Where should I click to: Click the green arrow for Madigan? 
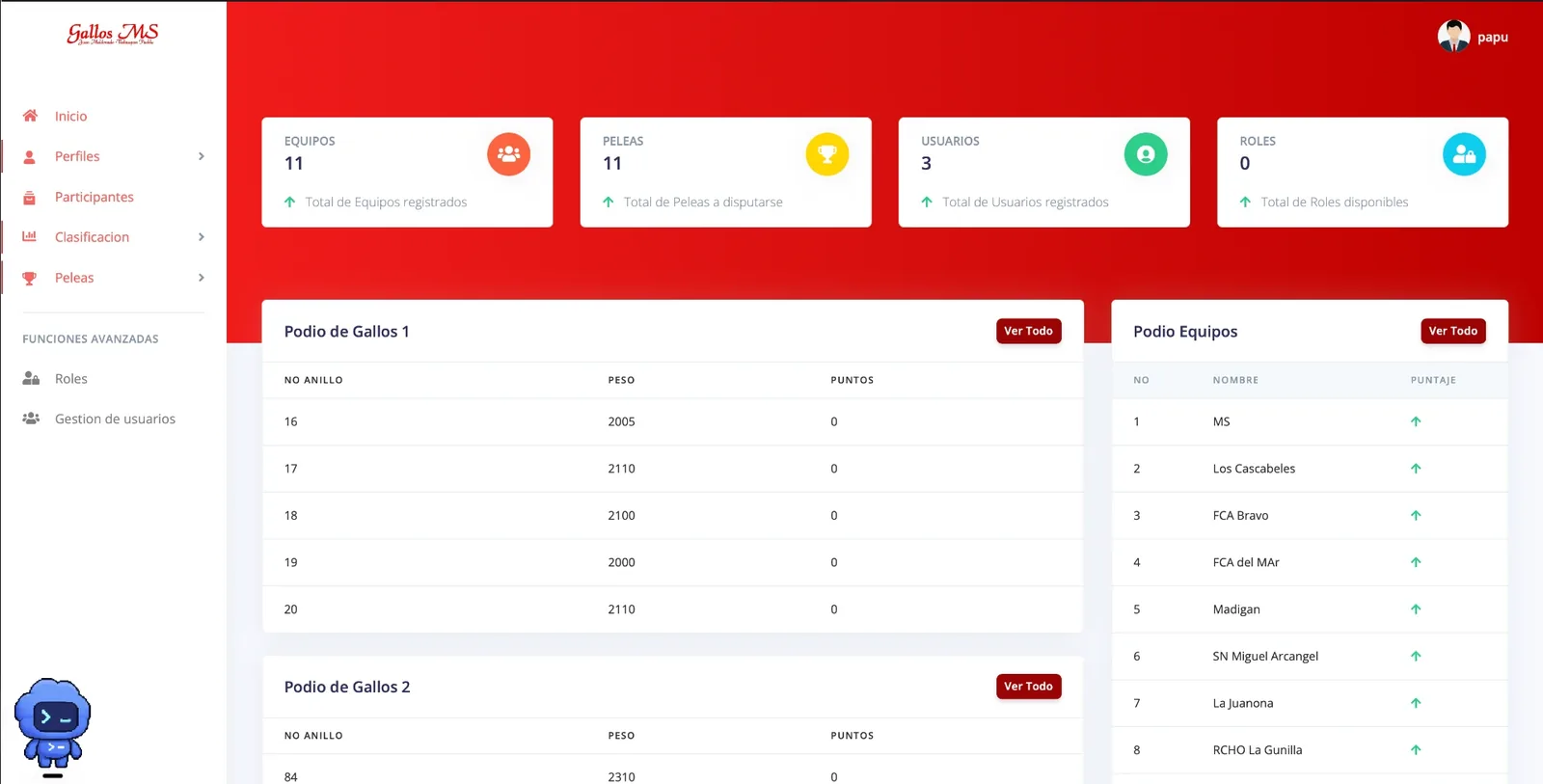pos(1416,609)
